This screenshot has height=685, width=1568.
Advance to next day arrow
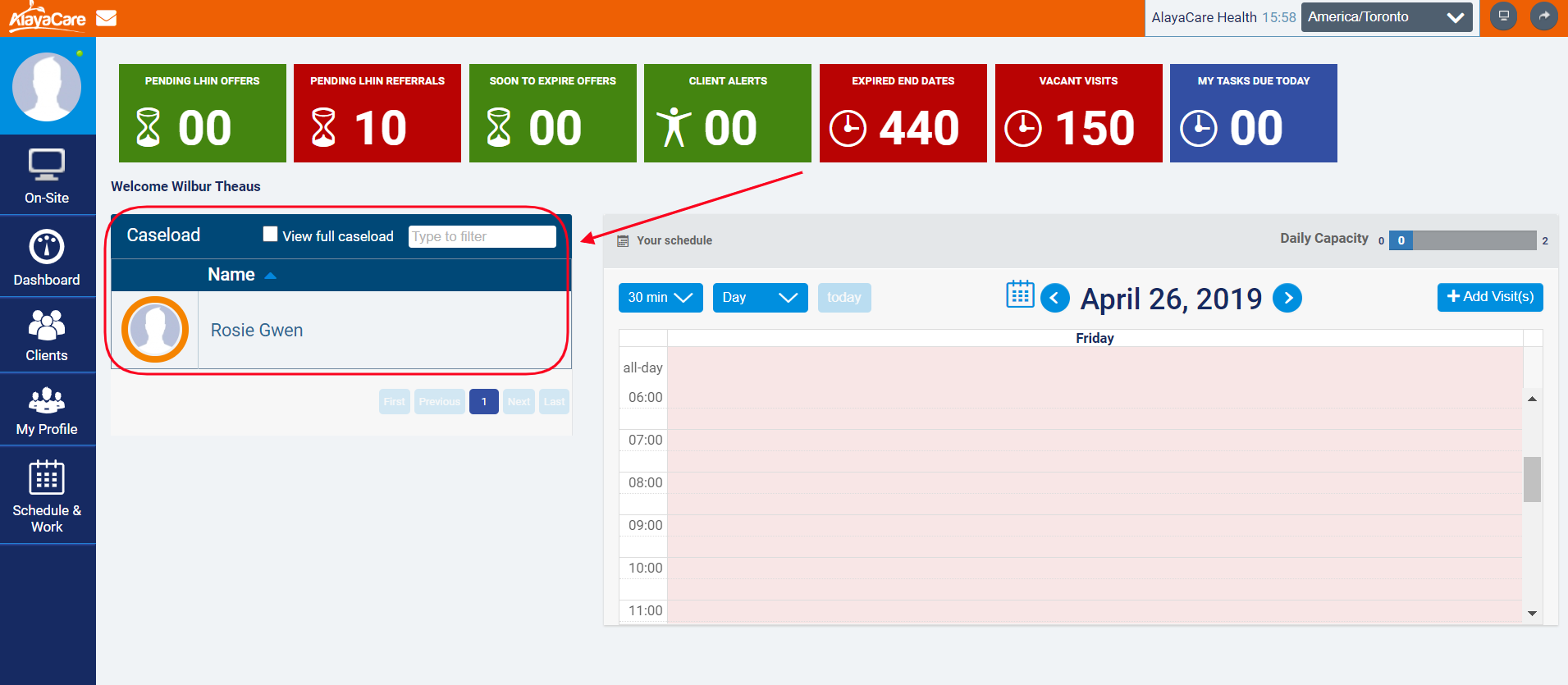(x=1287, y=298)
